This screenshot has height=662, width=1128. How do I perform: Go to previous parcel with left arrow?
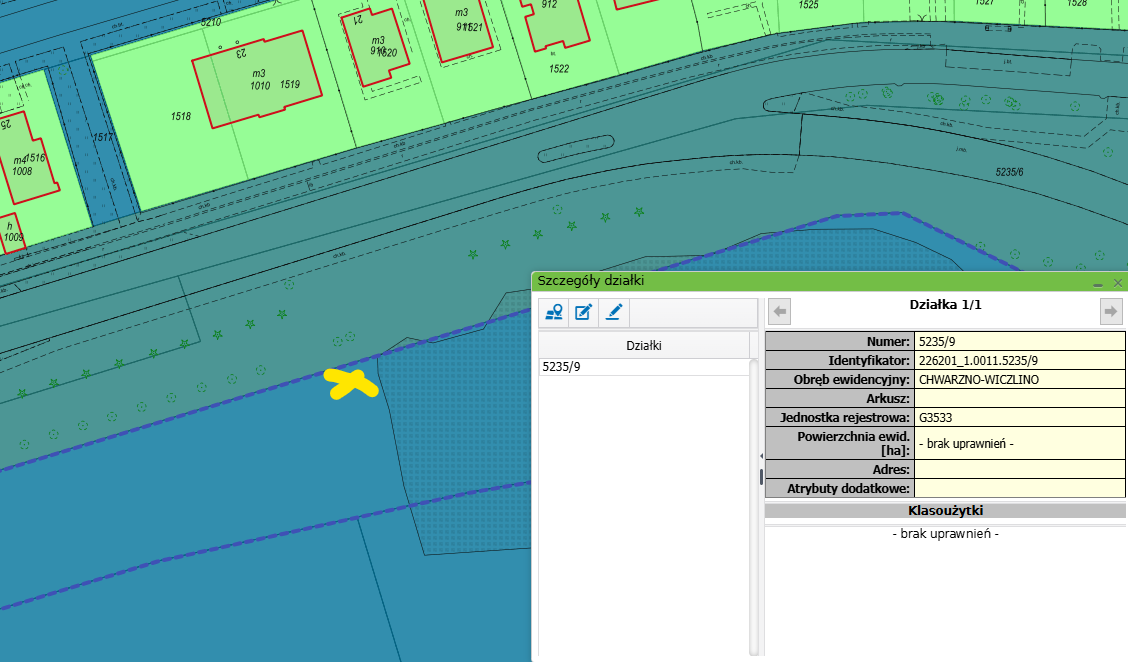click(780, 312)
